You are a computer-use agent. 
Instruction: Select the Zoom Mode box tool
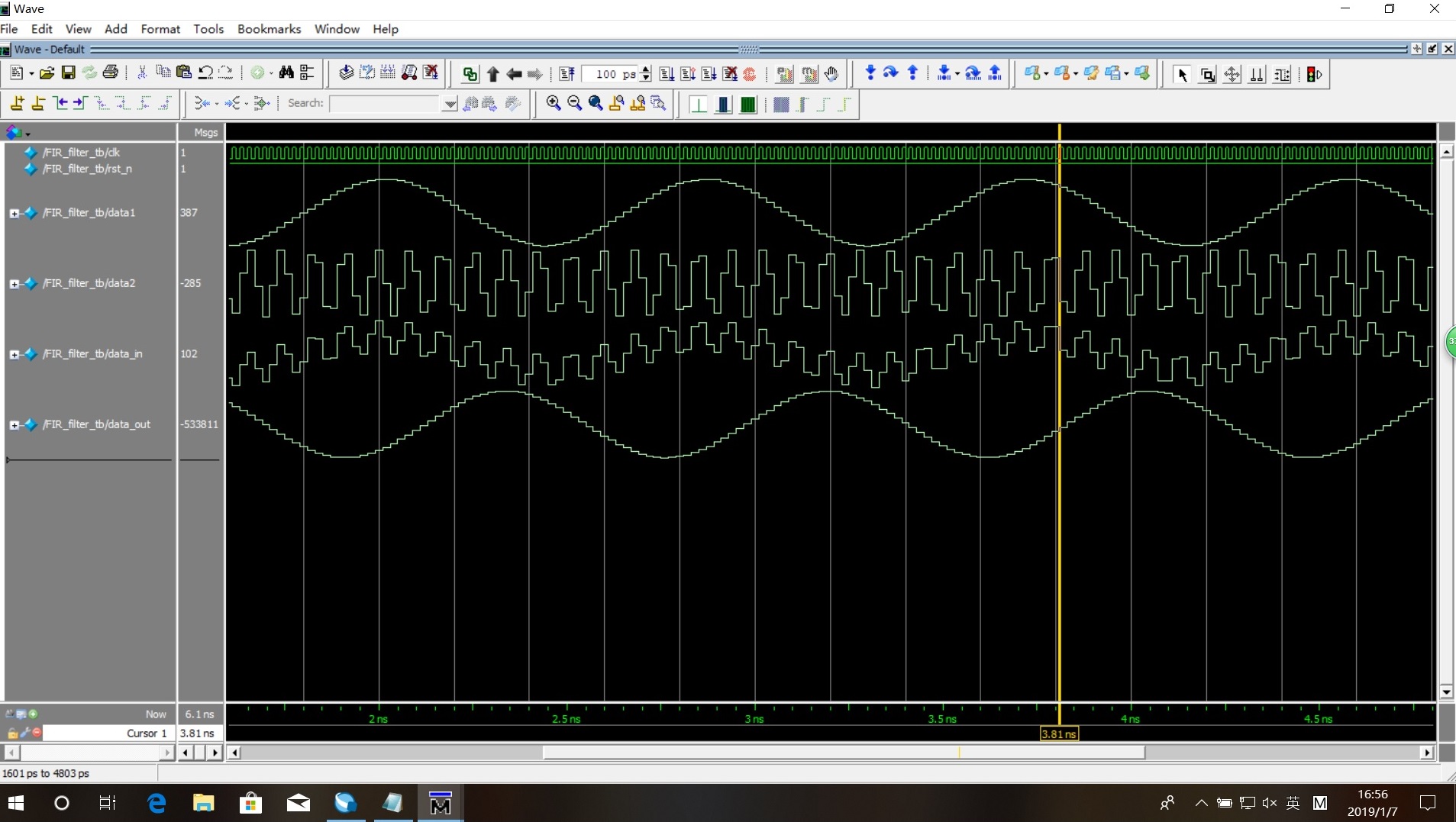(x=1208, y=74)
